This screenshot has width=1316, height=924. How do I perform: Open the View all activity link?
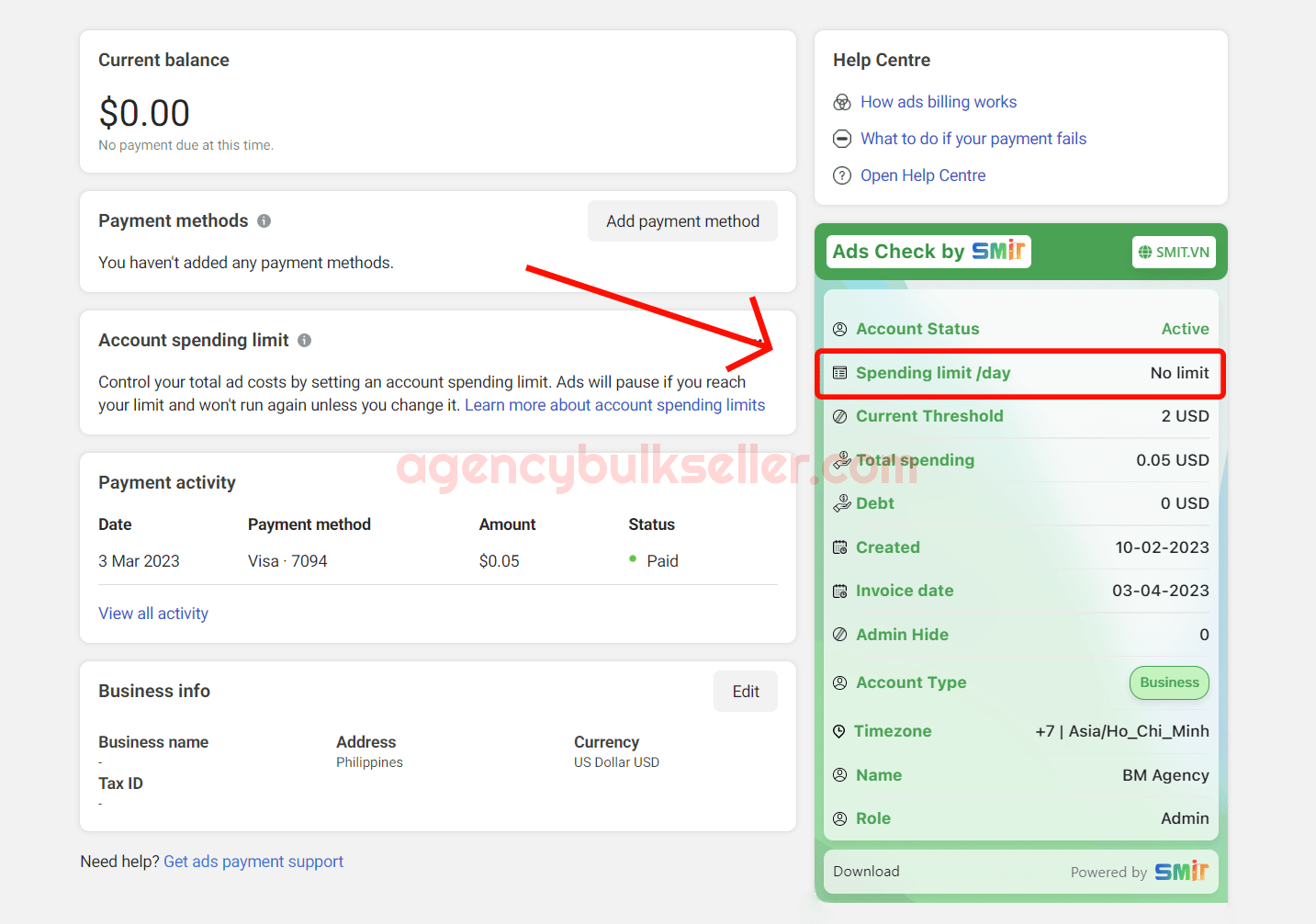[x=153, y=613]
